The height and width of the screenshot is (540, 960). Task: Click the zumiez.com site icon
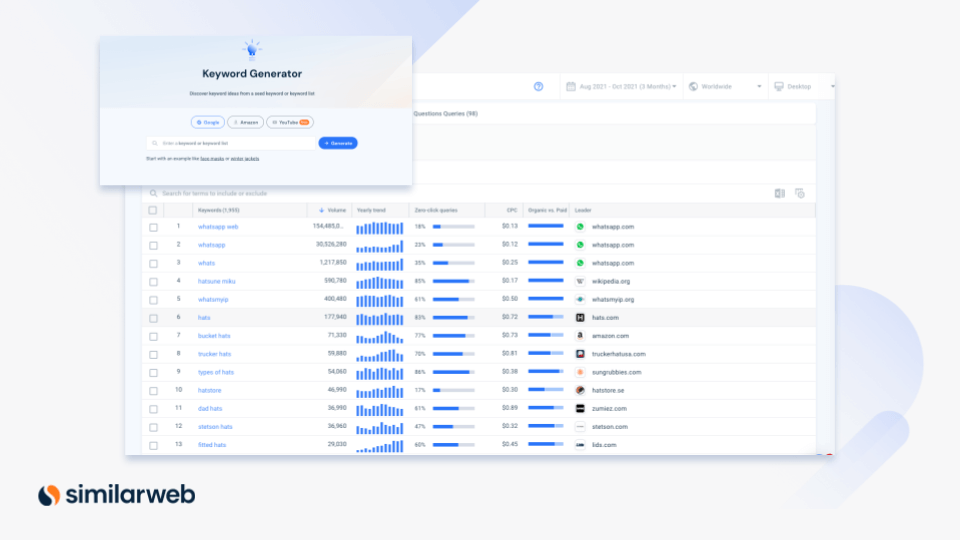[580, 408]
